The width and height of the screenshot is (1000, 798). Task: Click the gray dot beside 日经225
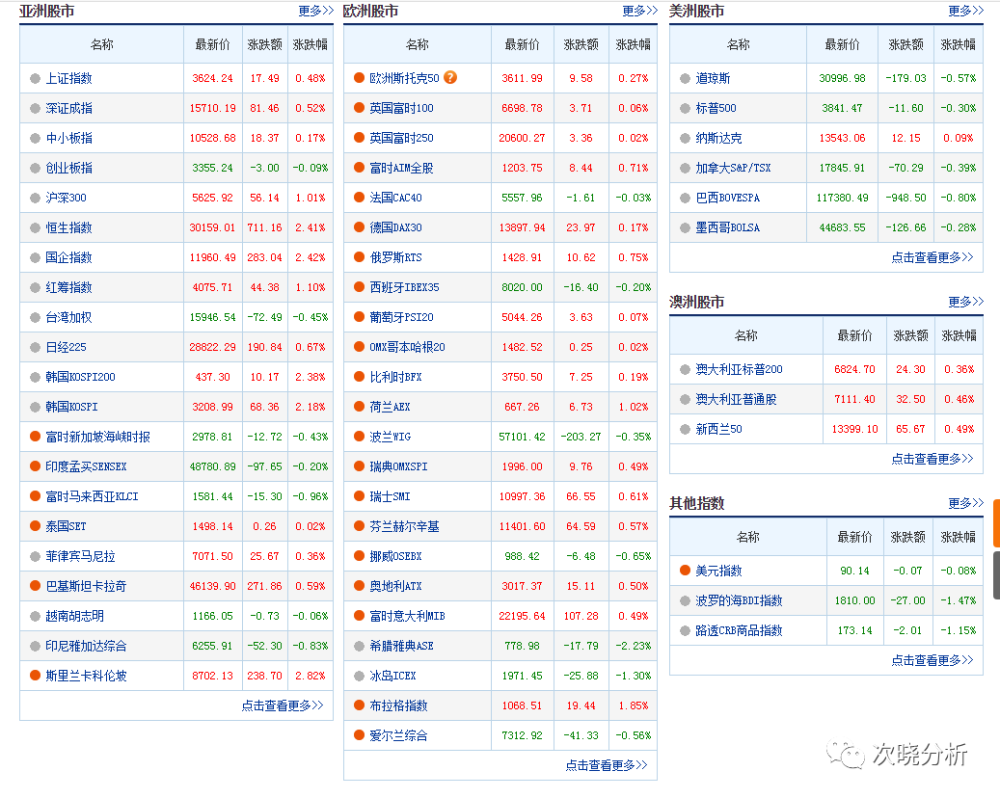click(x=35, y=348)
